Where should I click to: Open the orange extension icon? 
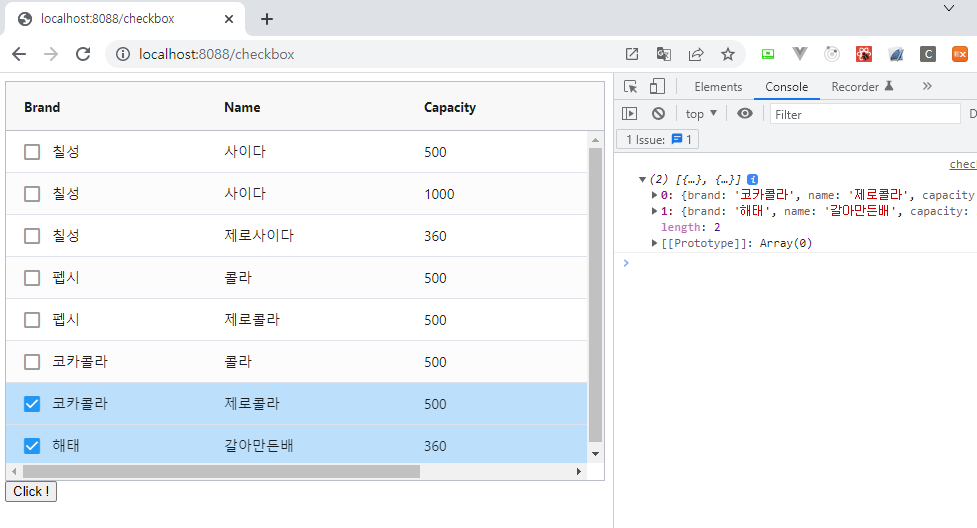coord(960,54)
